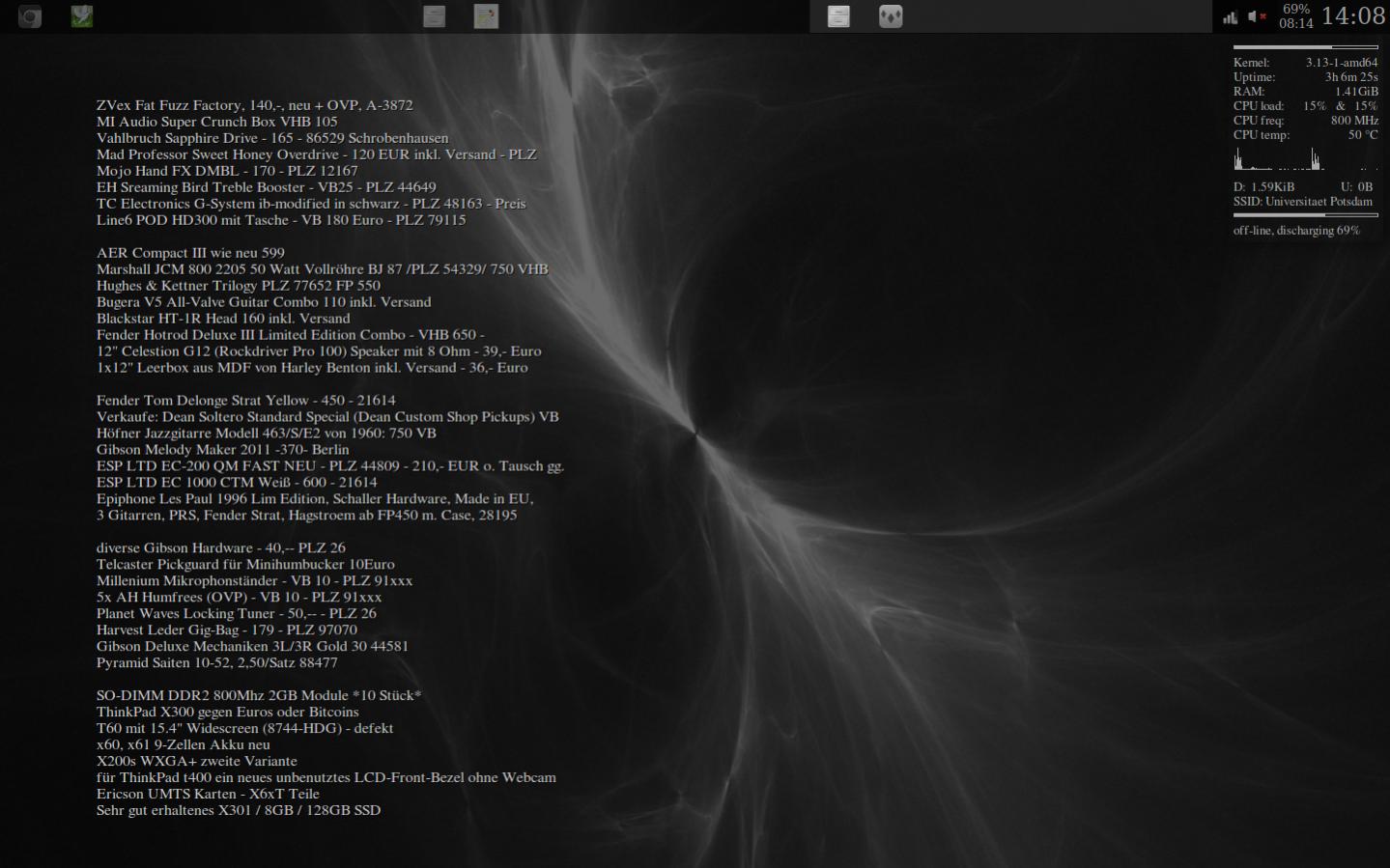Click the RAM usage bar at top of monitor

tap(1305, 47)
